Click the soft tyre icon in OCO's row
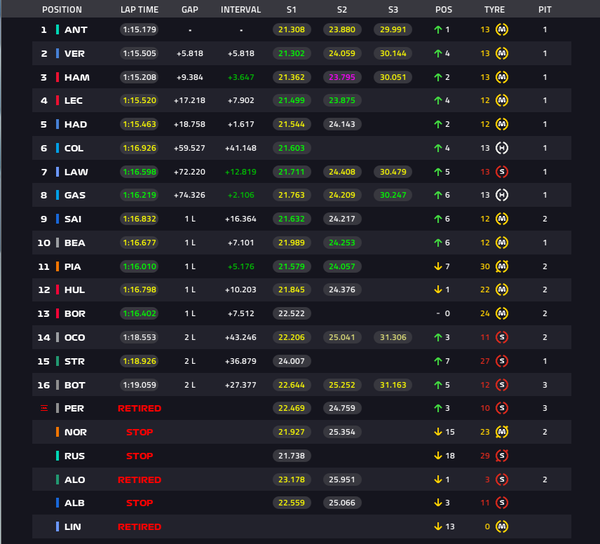600x544 pixels. click(x=502, y=337)
